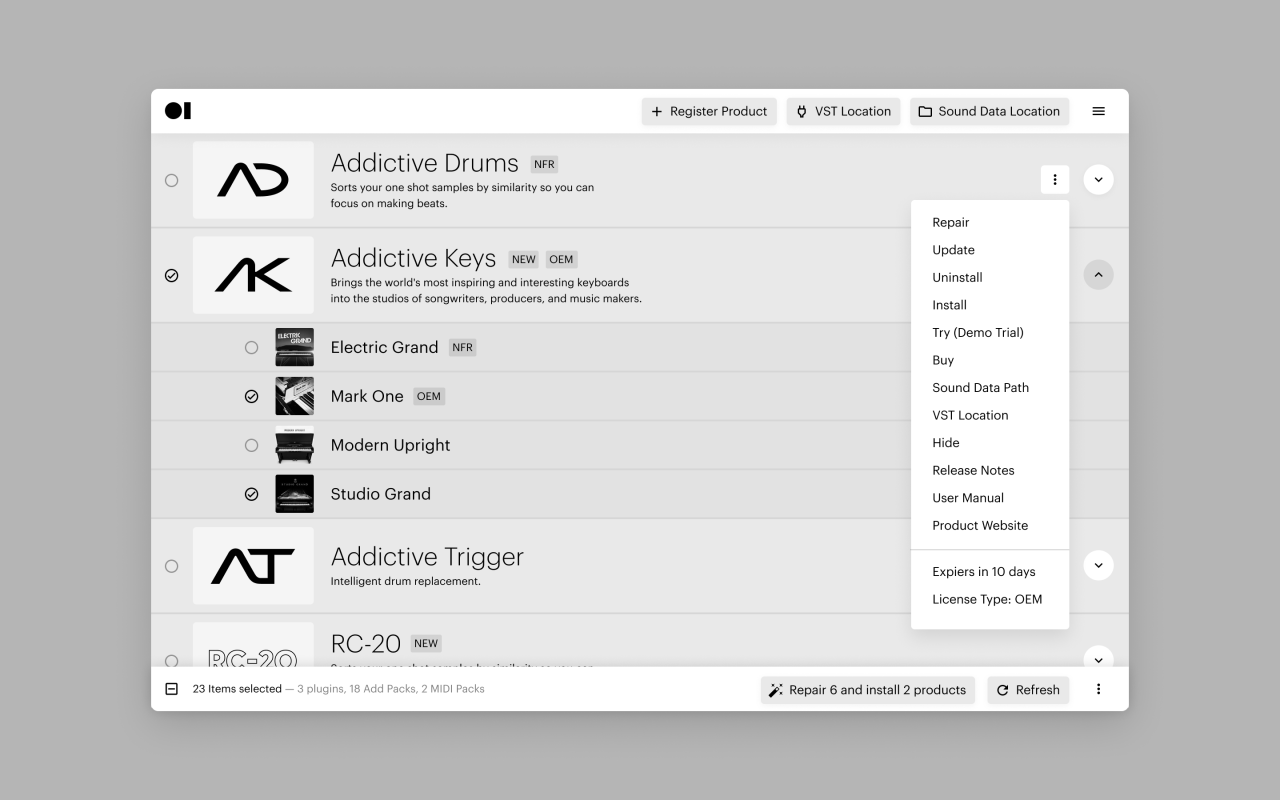Choose Uninstall from the context menu
1280x800 pixels.
957,277
